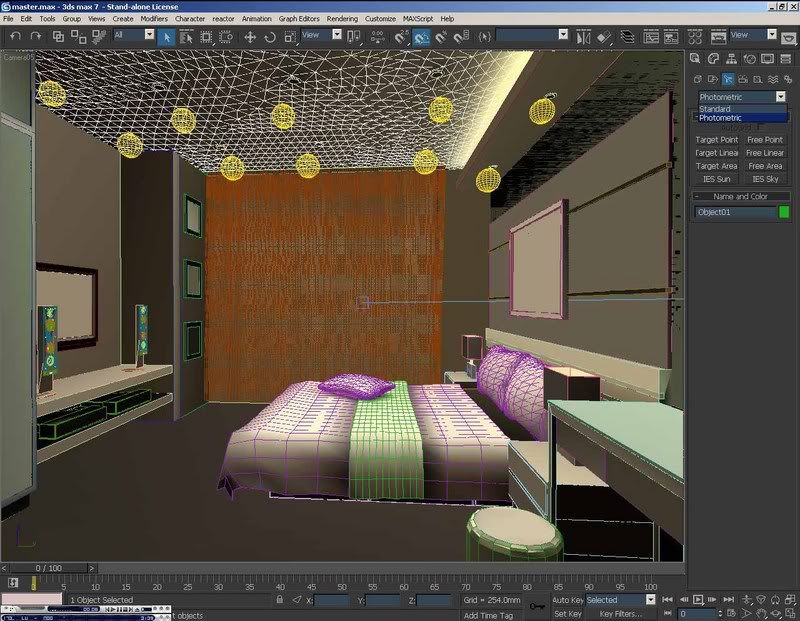Click Named Selection Sets edit icon
The image size is (800, 621).
(x=485, y=37)
